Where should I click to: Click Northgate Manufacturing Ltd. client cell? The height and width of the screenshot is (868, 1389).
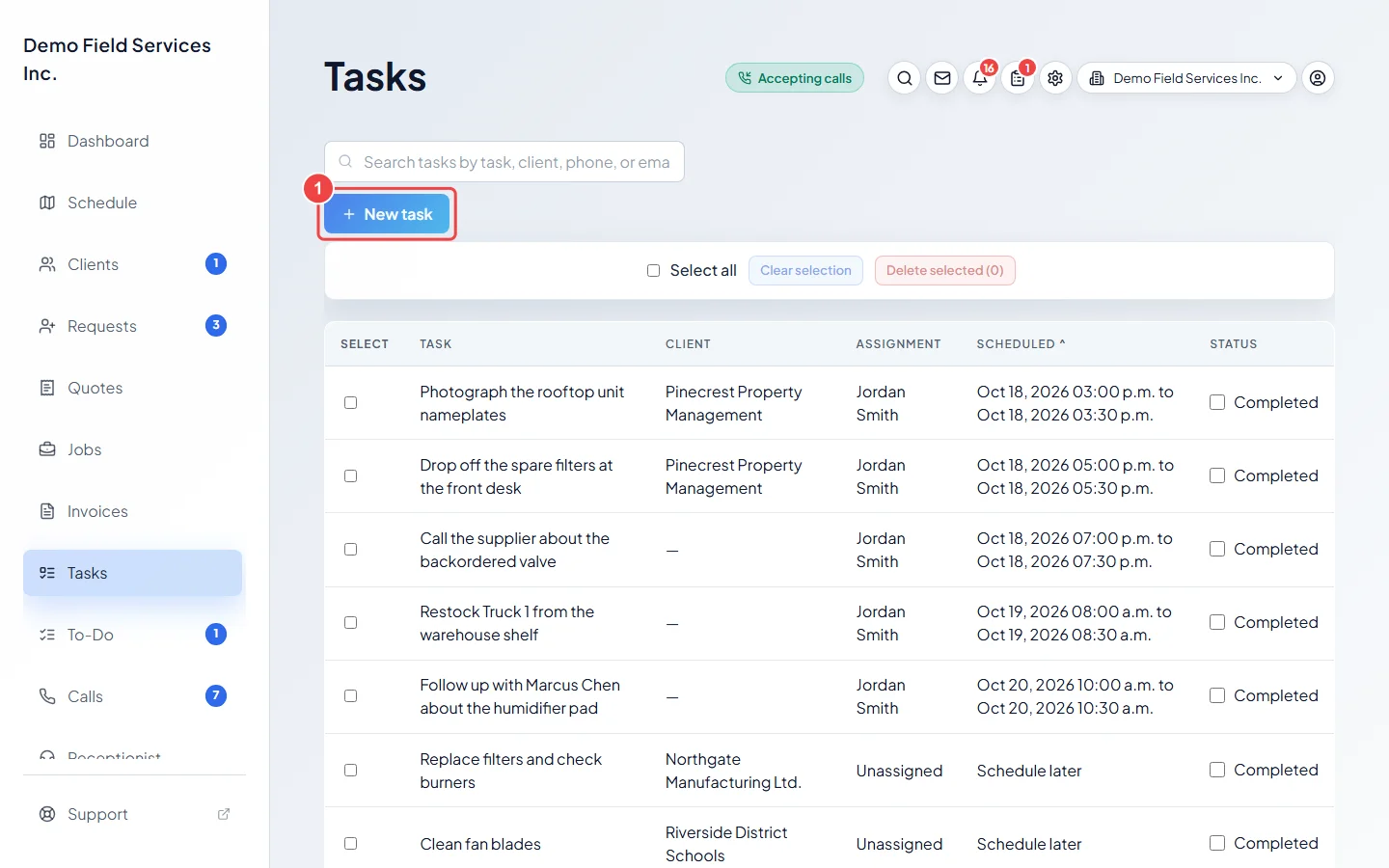(x=733, y=771)
